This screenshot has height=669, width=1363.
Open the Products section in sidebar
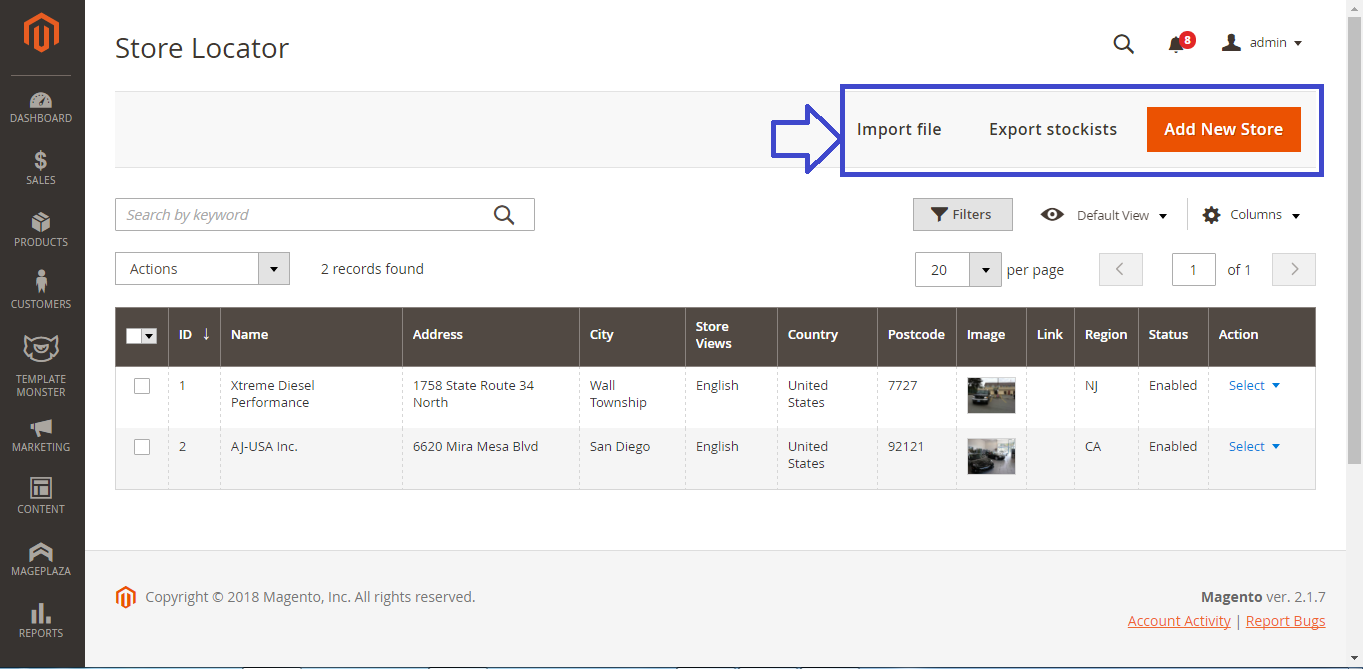click(x=41, y=229)
